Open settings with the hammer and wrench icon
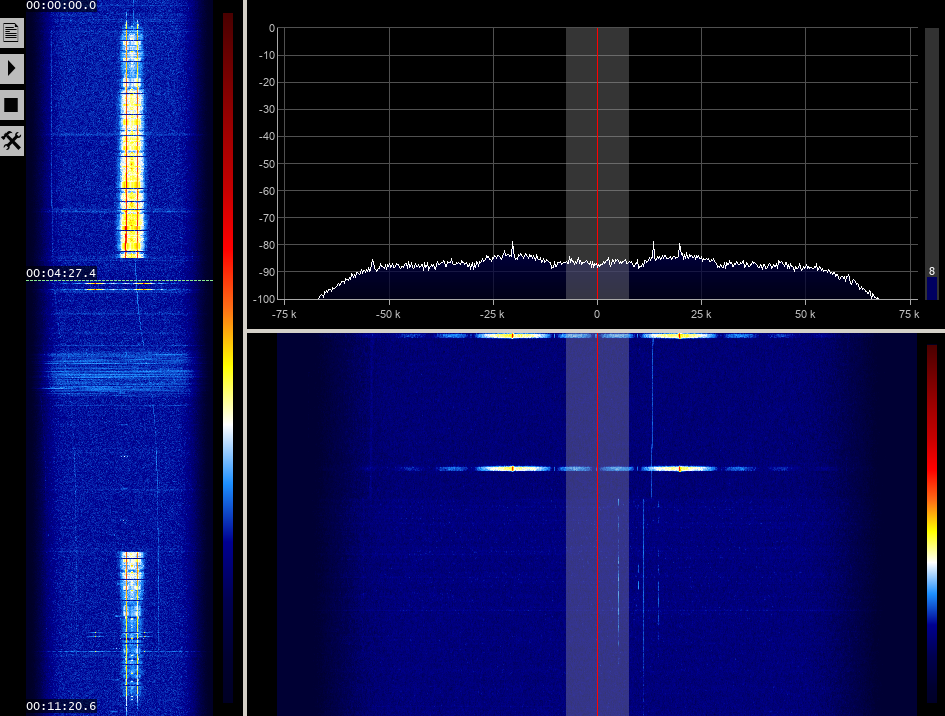The height and width of the screenshot is (716, 945). click(x=11, y=142)
